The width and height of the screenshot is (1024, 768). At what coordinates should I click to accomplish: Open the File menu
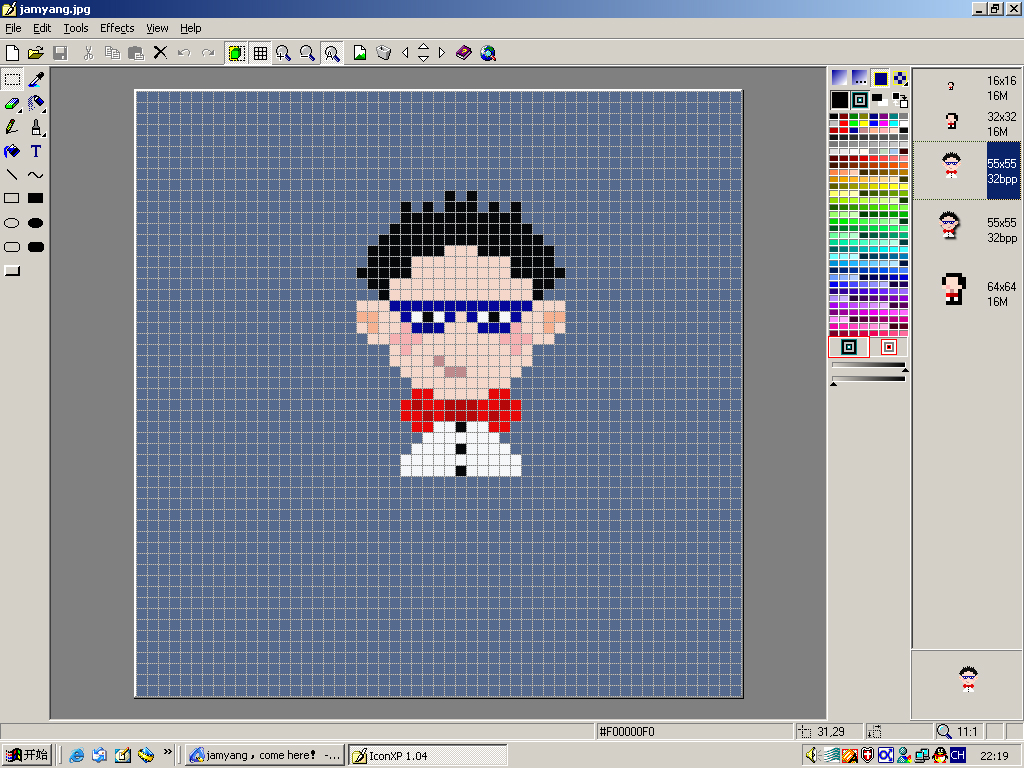[13, 28]
